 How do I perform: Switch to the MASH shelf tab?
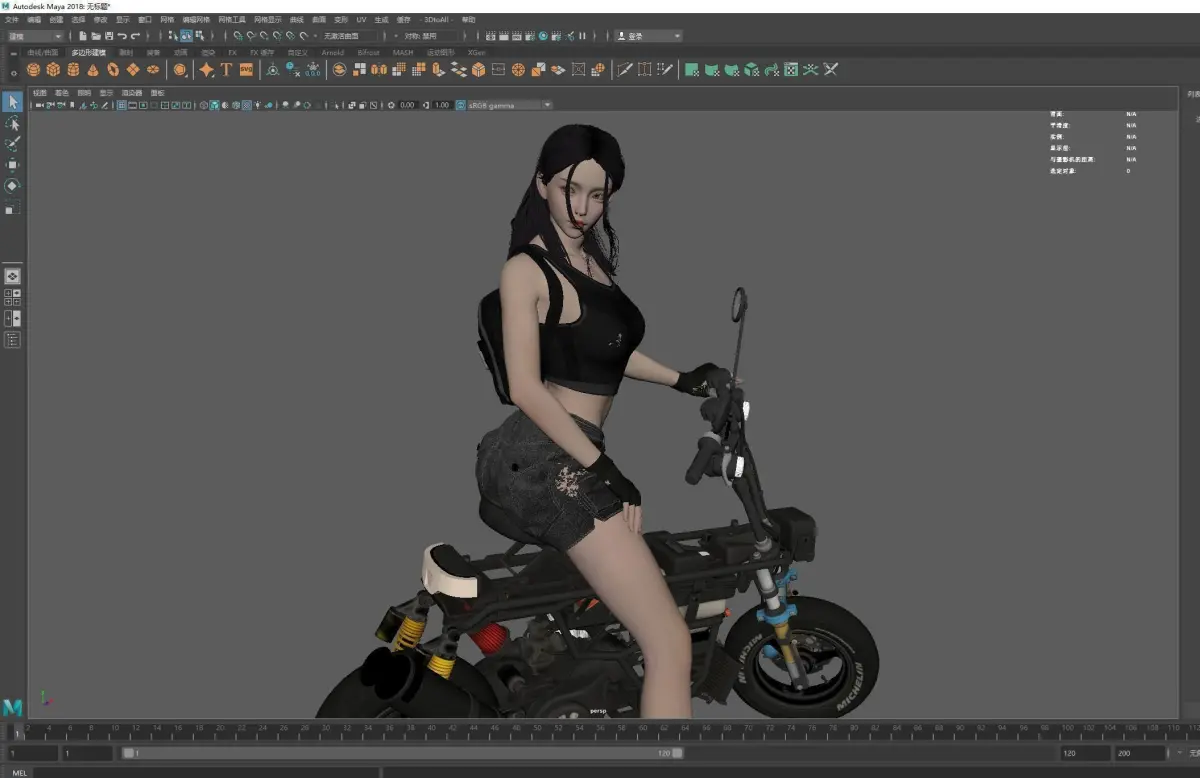click(403, 52)
